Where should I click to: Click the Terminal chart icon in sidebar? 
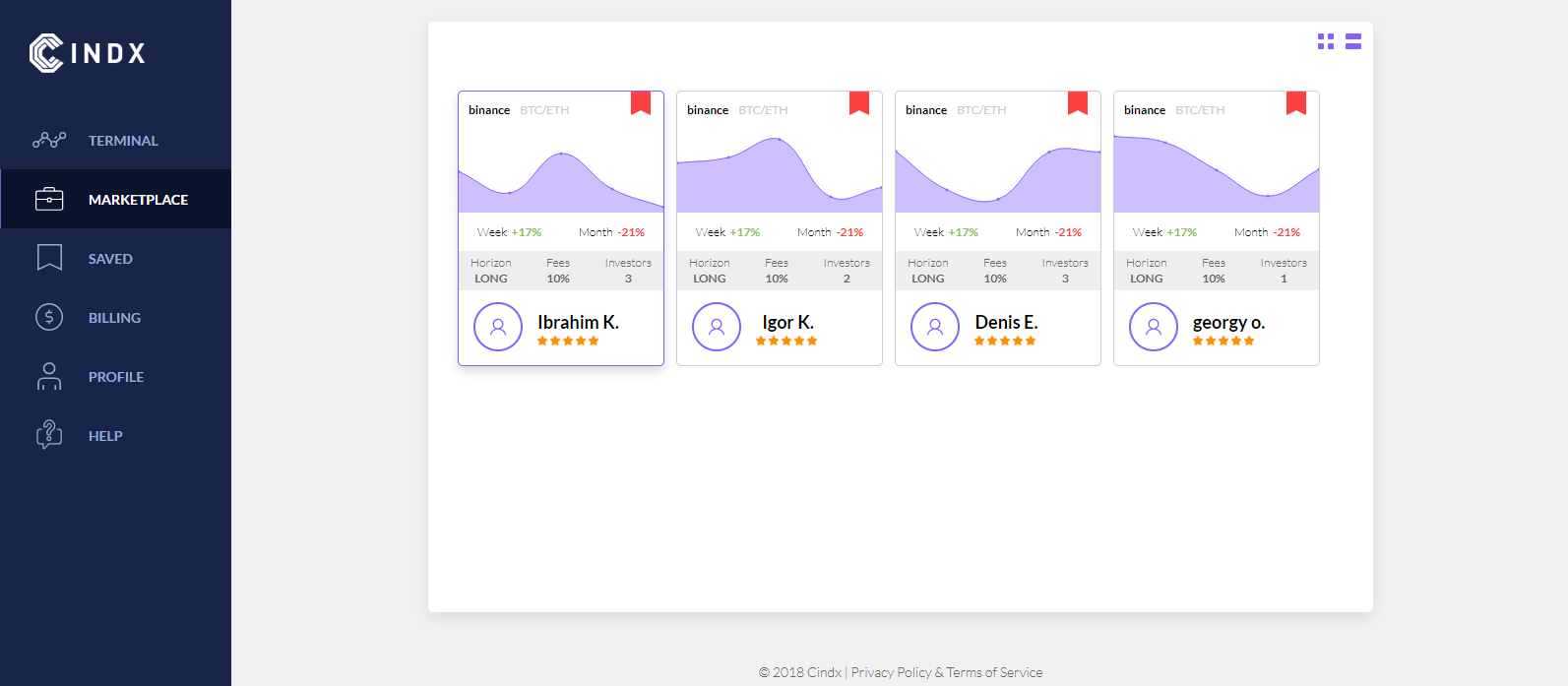point(49,140)
